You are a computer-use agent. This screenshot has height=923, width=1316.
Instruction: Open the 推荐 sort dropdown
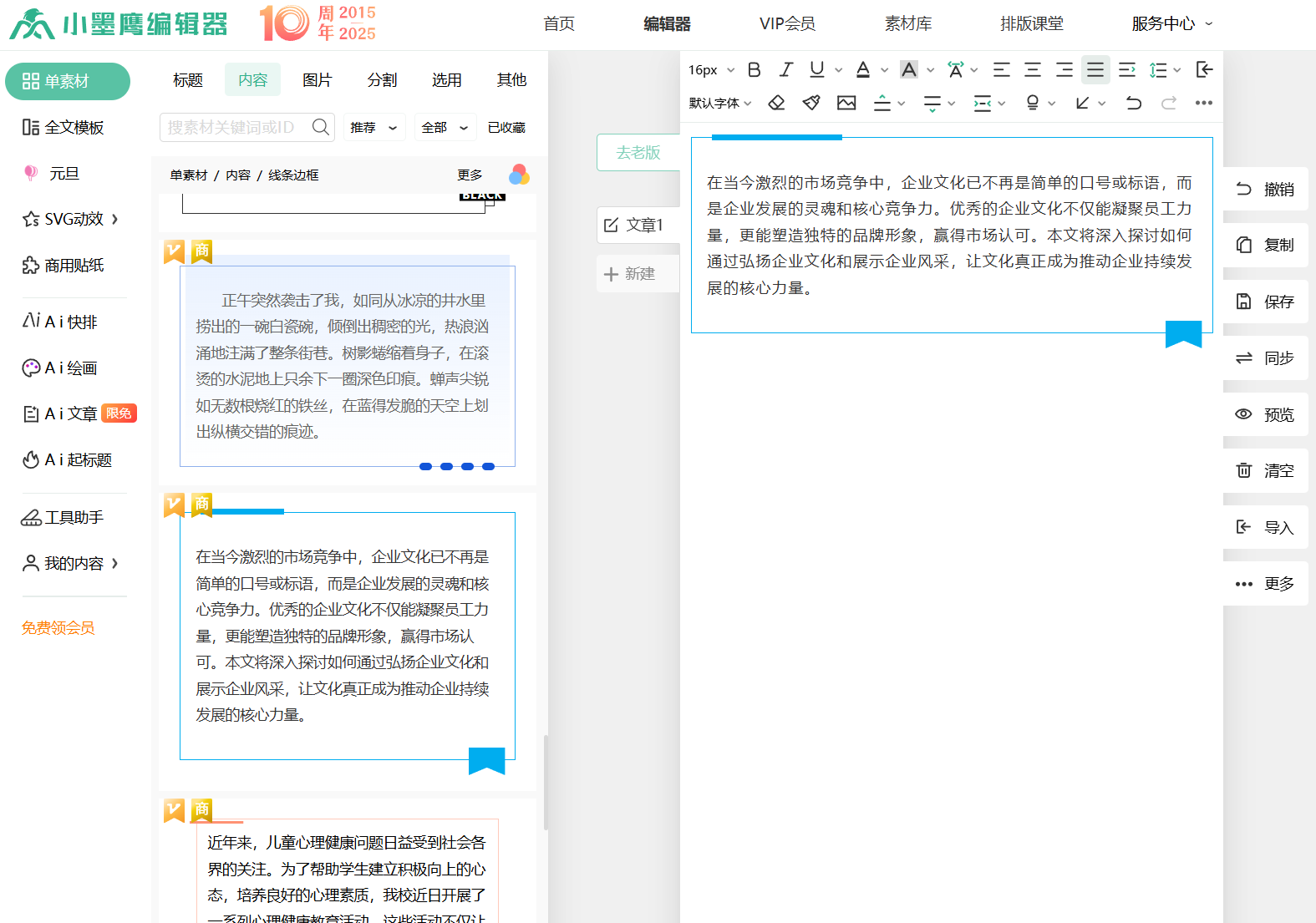pyautogui.click(x=373, y=127)
